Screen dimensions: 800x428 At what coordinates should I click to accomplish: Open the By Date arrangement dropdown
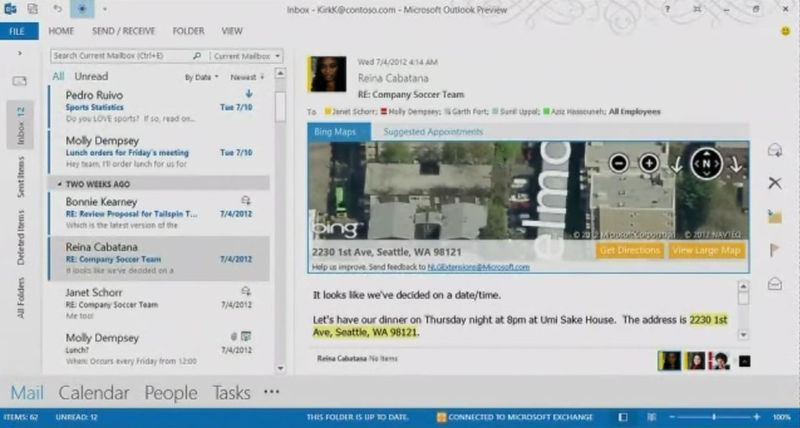coord(201,77)
